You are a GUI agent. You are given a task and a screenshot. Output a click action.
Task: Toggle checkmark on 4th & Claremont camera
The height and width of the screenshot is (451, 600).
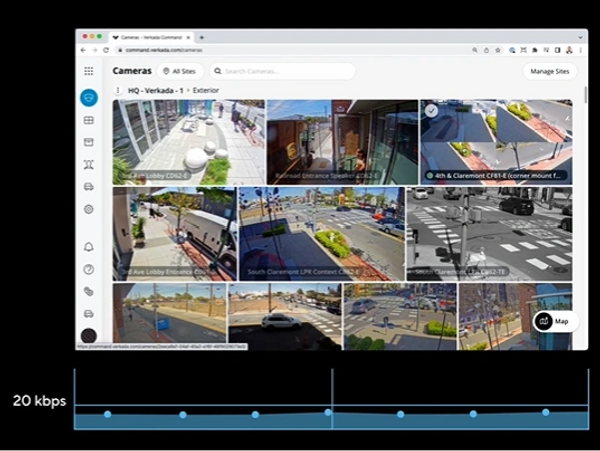tap(430, 111)
